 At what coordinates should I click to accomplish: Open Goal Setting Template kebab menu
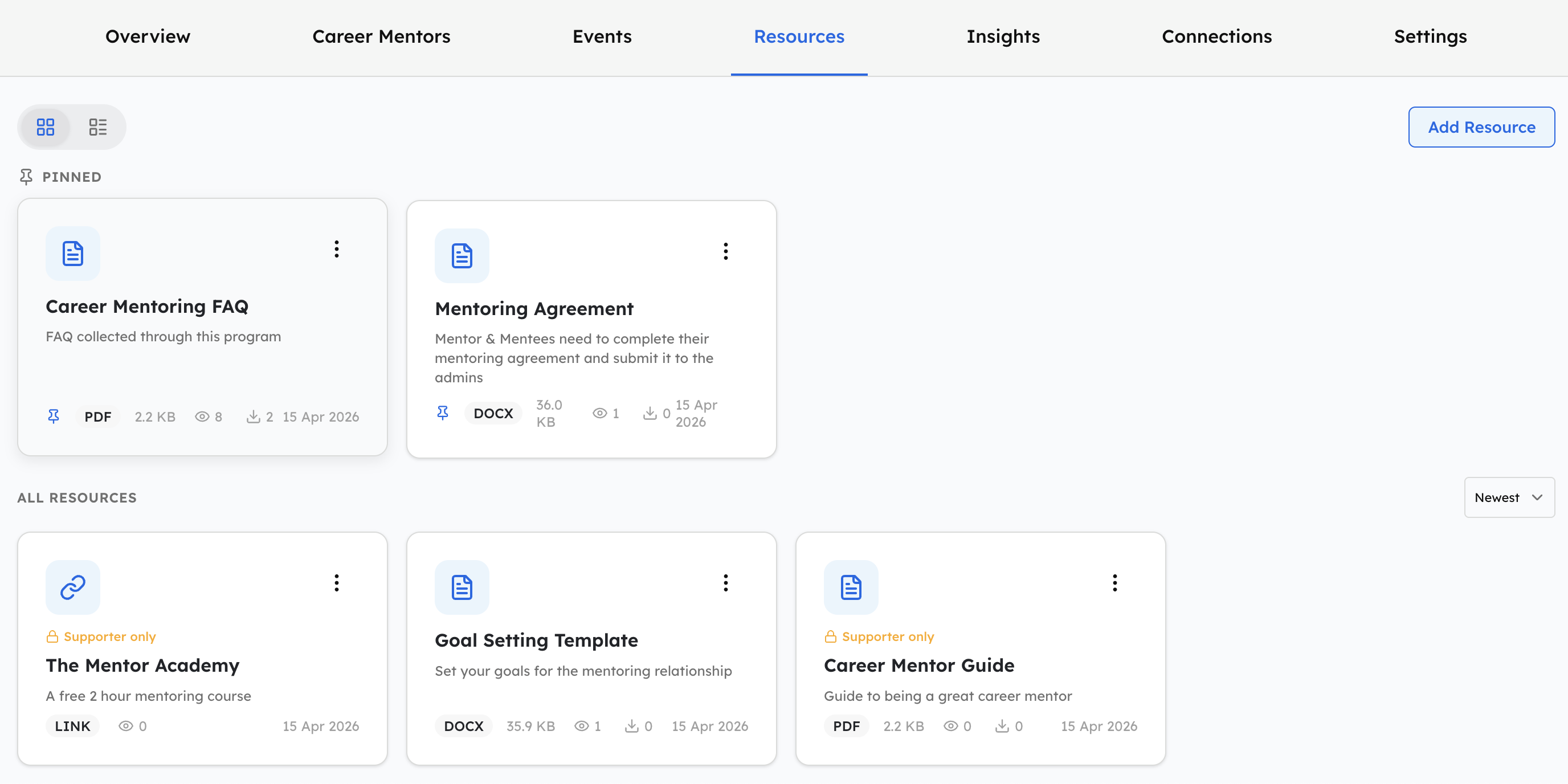click(725, 583)
